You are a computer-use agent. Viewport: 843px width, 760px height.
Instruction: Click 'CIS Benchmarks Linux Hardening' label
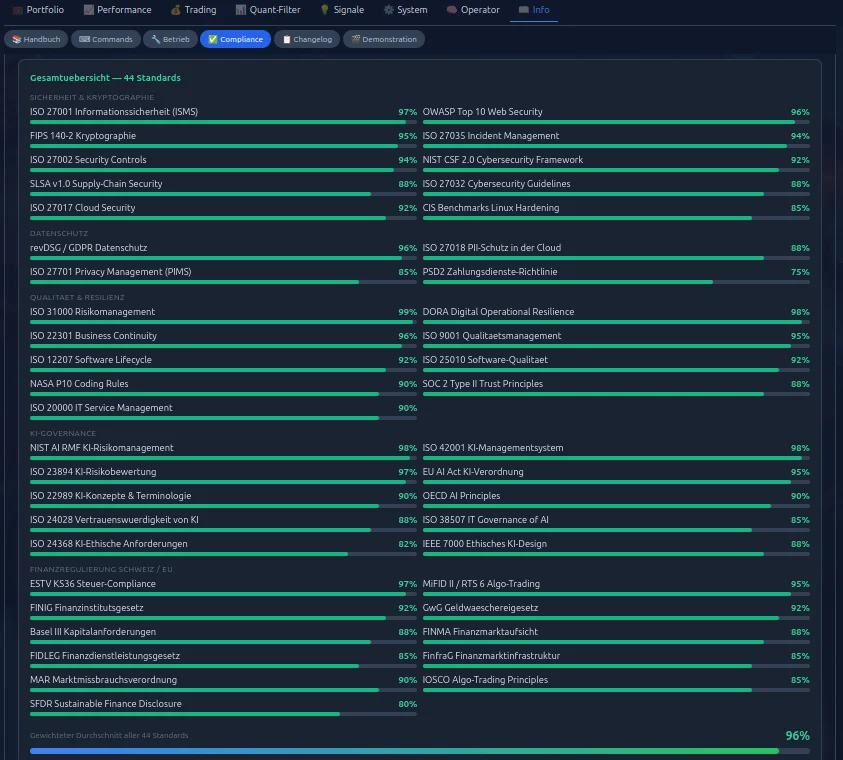pyautogui.click(x=491, y=207)
